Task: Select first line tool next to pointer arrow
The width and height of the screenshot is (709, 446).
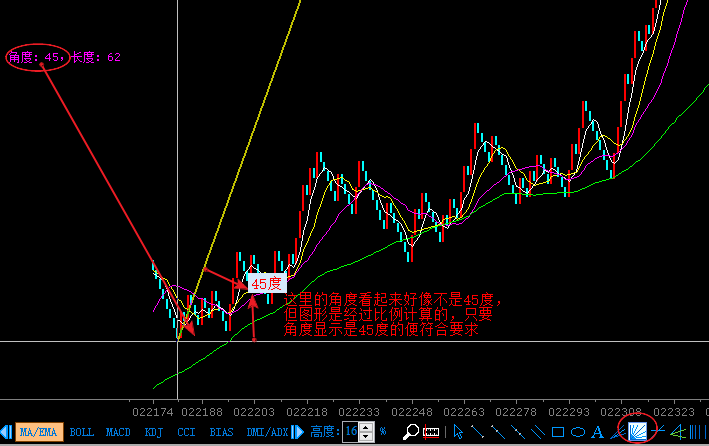Action: tap(478, 432)
